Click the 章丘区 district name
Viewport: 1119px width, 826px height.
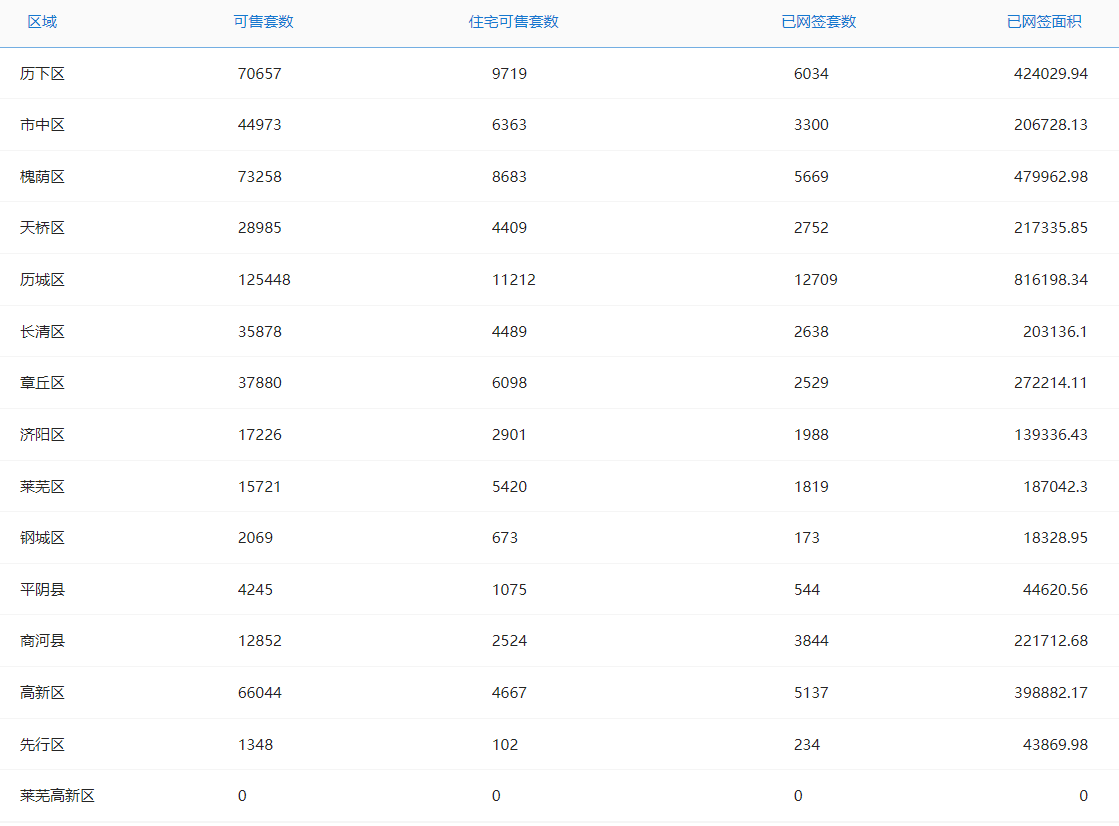pyautogui.click(x=42, y=383)
